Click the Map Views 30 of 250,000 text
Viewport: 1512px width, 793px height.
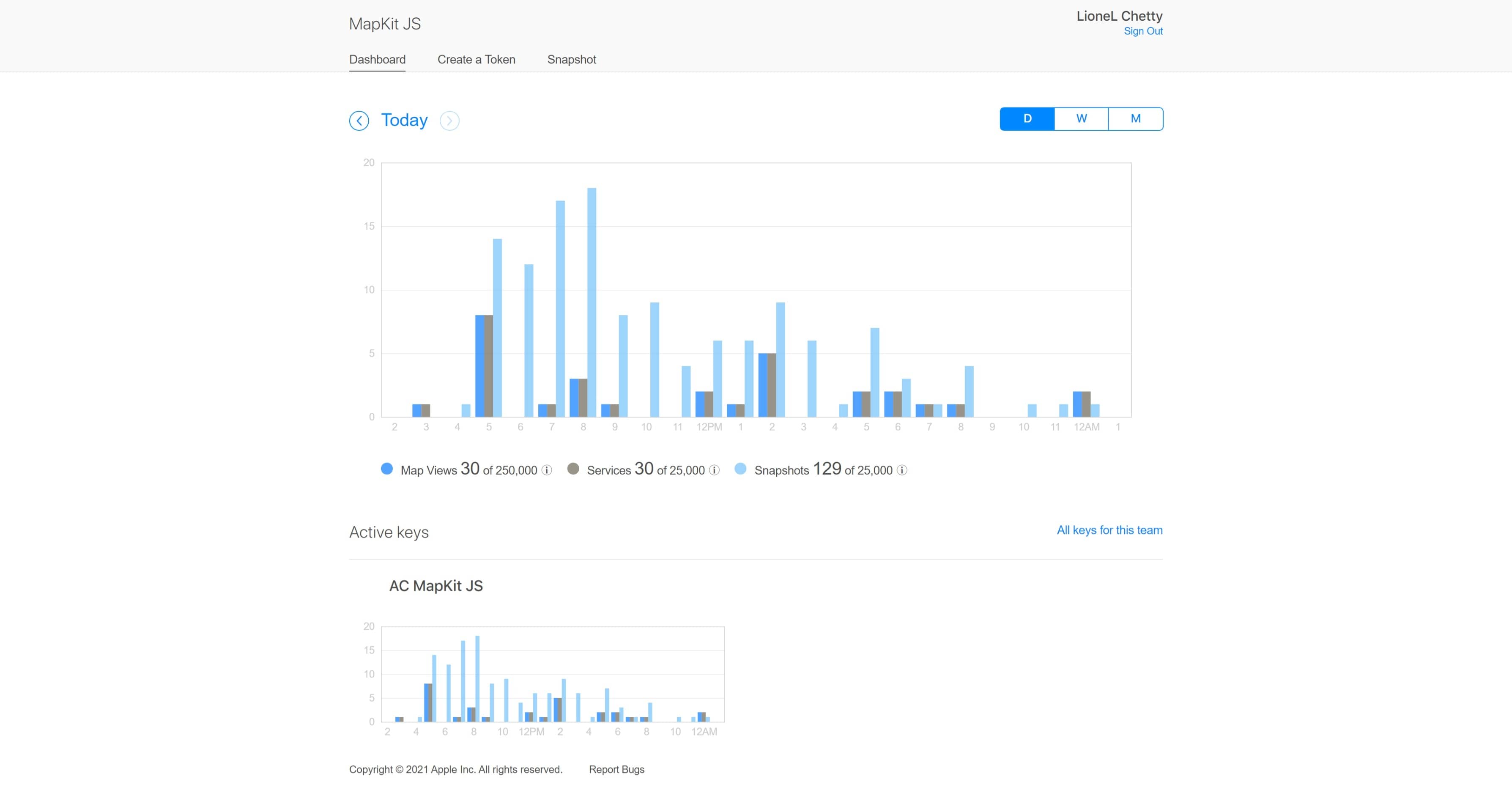point(468,469)
